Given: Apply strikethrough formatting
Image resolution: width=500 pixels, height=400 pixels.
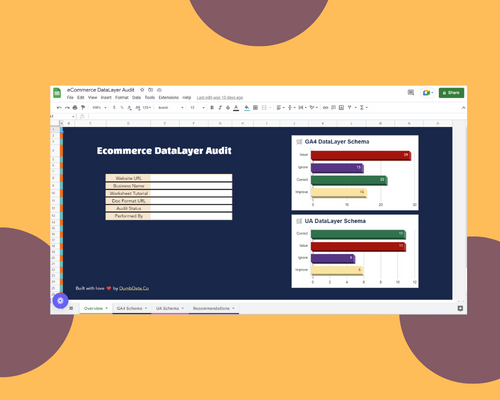Looking at the screenshot, I should (x=228, y=107).
